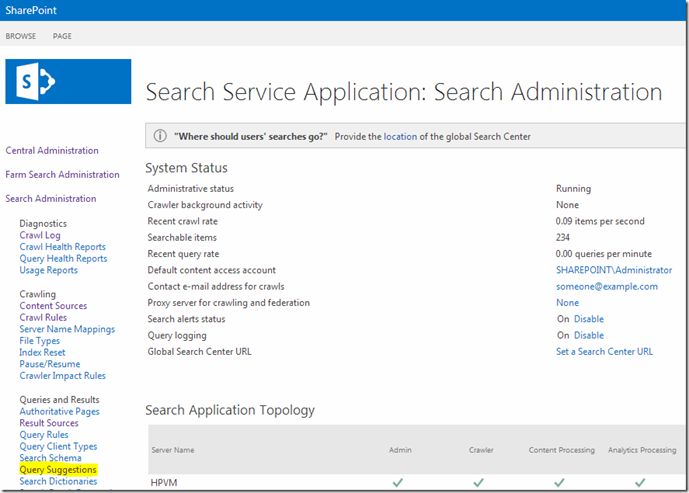This screenshot has height=493, width=689.
Task: Click searchable items value '234'
Action: coord(562,237)
